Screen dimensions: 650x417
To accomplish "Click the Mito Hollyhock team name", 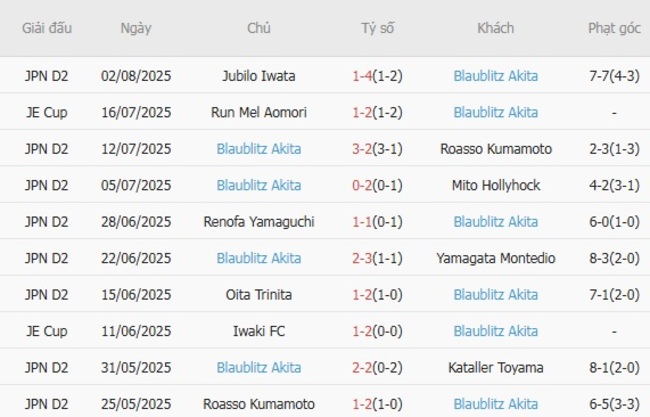I will (495, 185).
